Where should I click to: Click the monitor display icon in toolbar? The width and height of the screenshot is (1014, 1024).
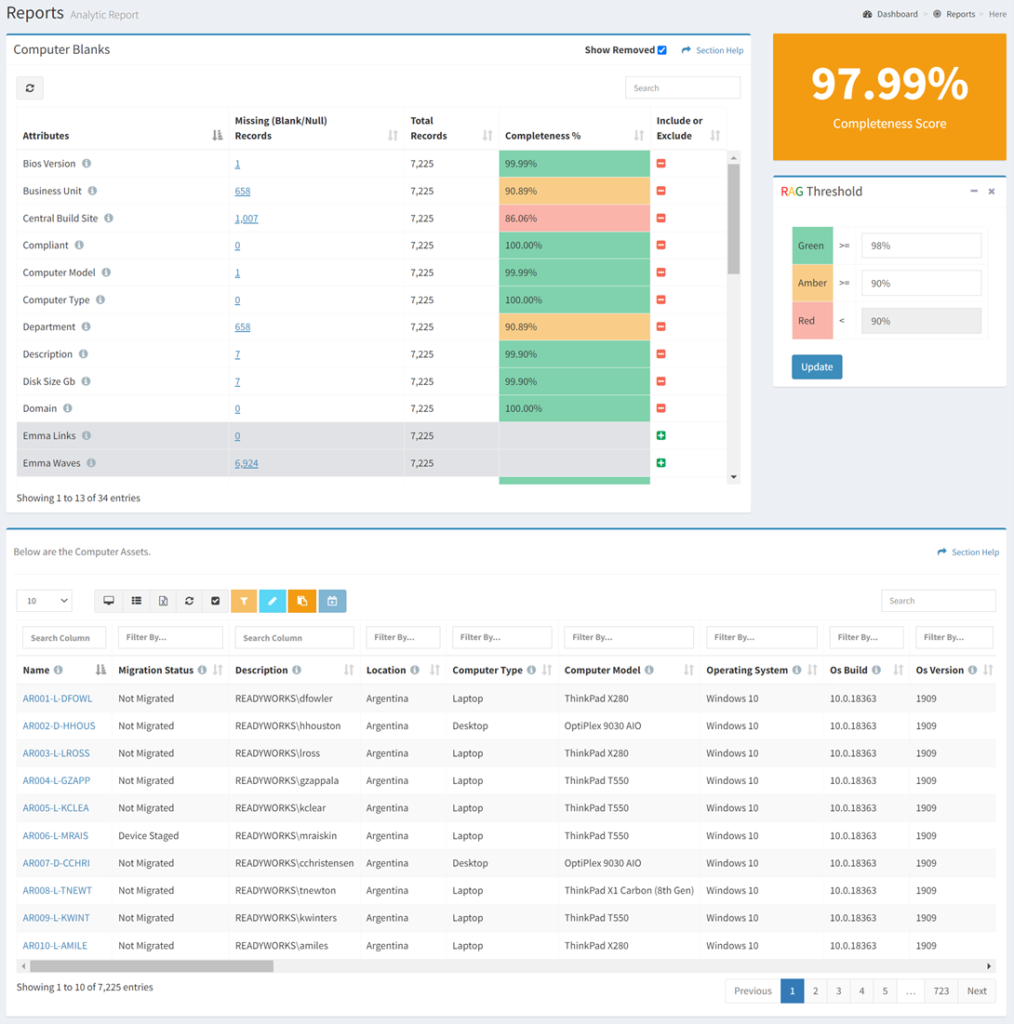[x=108, y=600]
